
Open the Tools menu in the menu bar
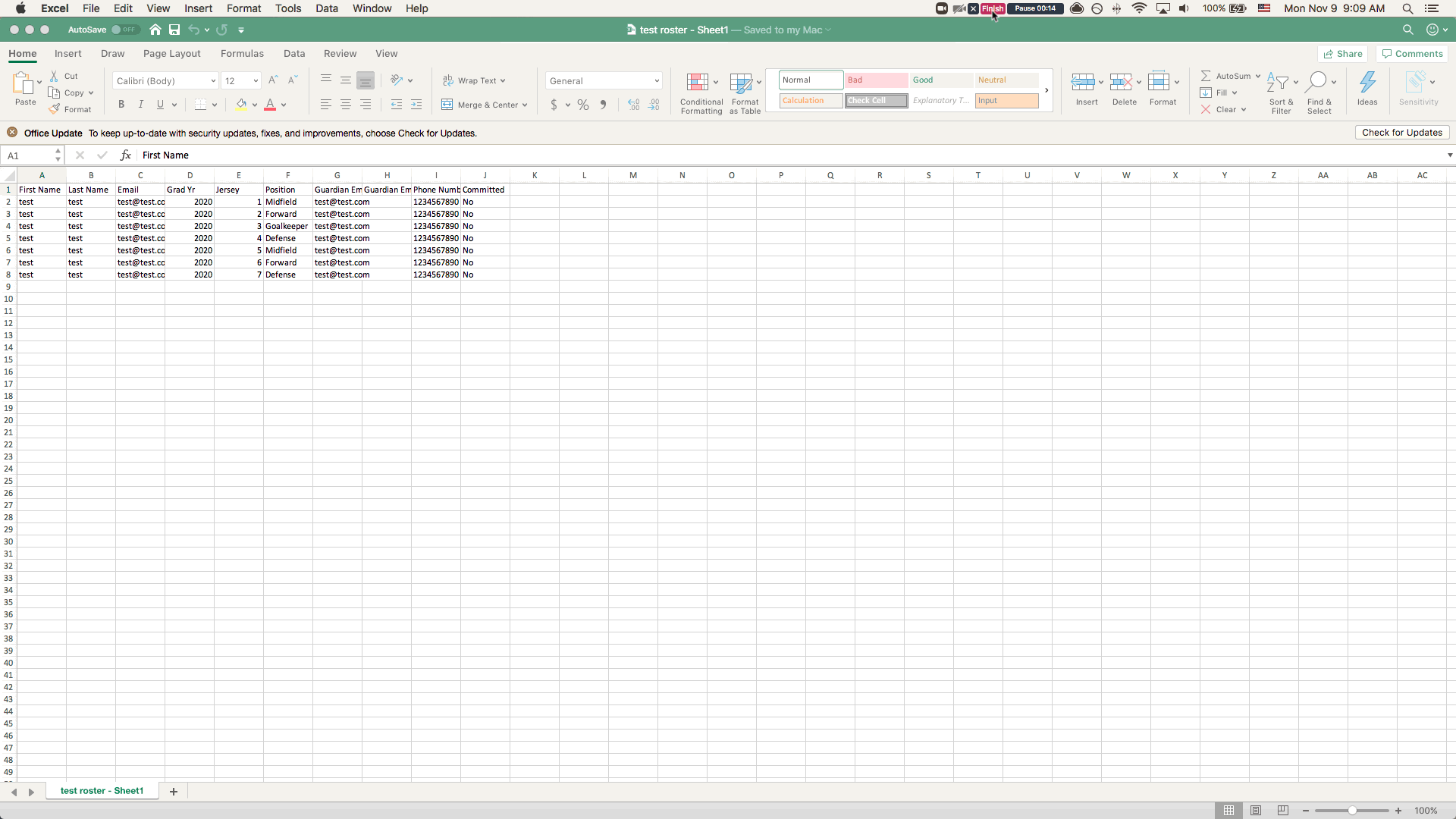point(288,8)
